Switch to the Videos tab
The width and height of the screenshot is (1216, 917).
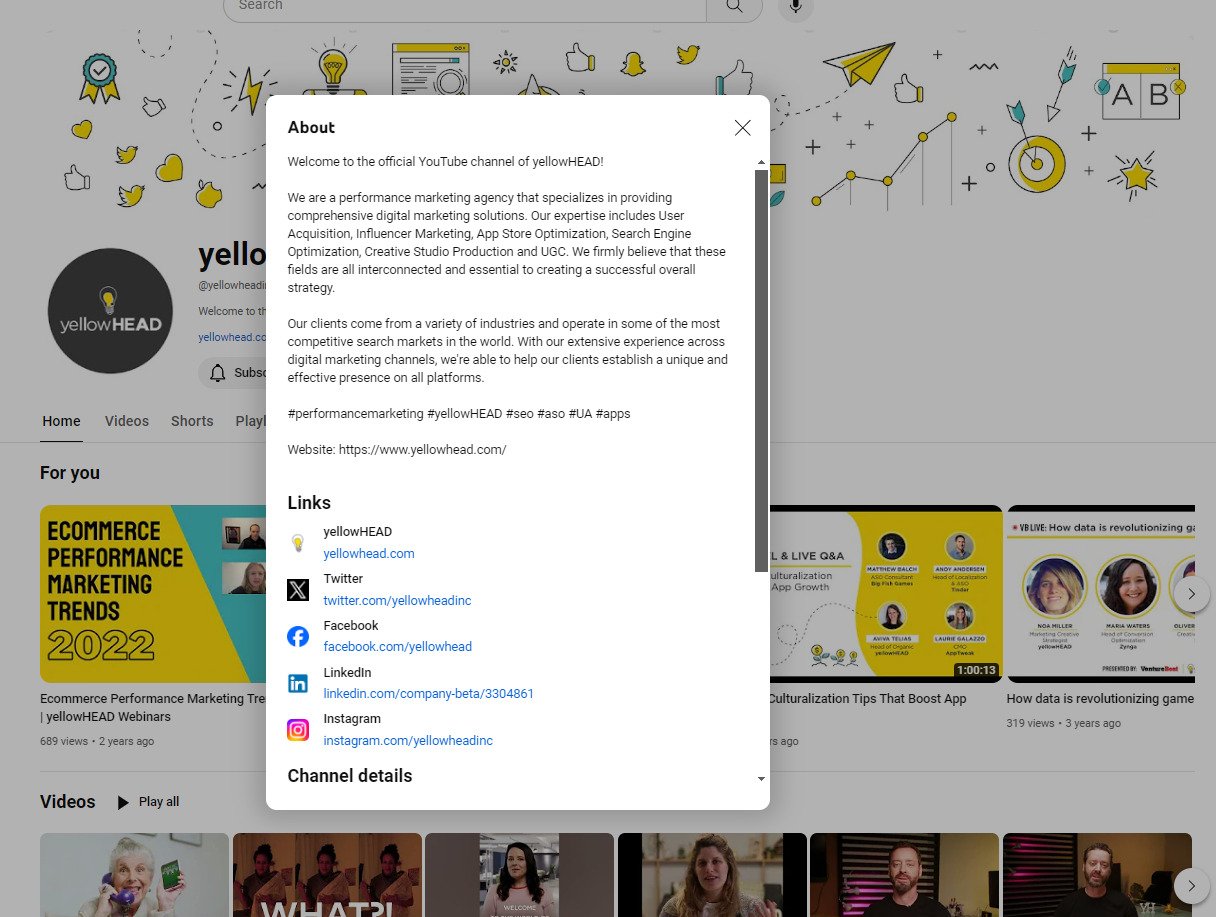coord(127,421)
